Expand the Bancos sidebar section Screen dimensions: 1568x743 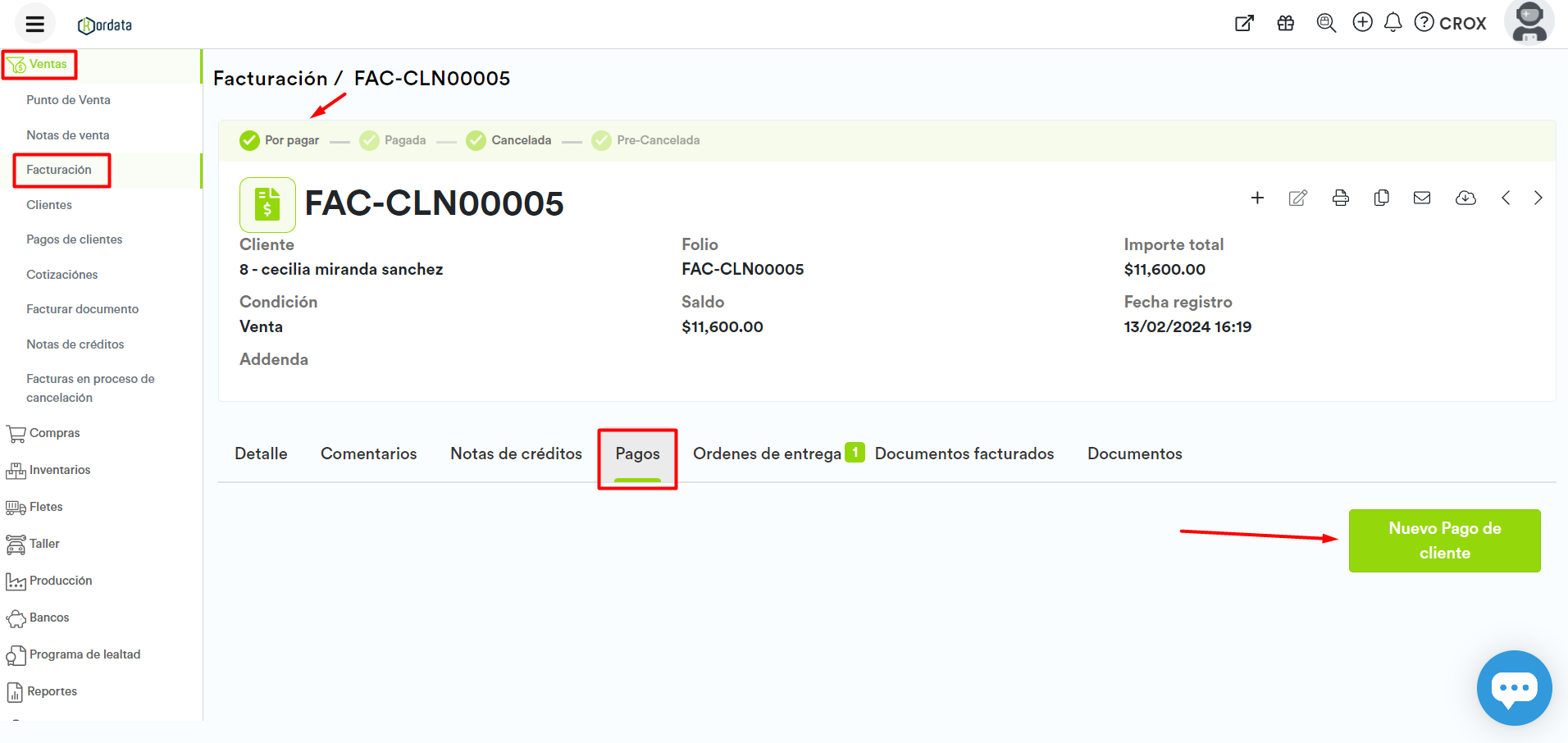click(x=48, y=618)
